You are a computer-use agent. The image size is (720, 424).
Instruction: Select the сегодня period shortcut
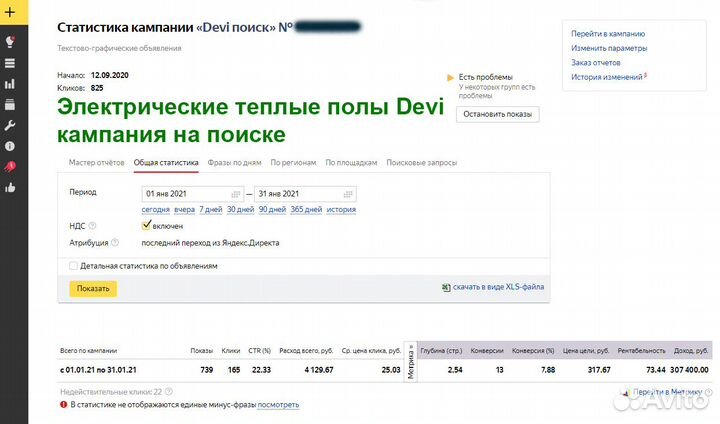(155, 209)
